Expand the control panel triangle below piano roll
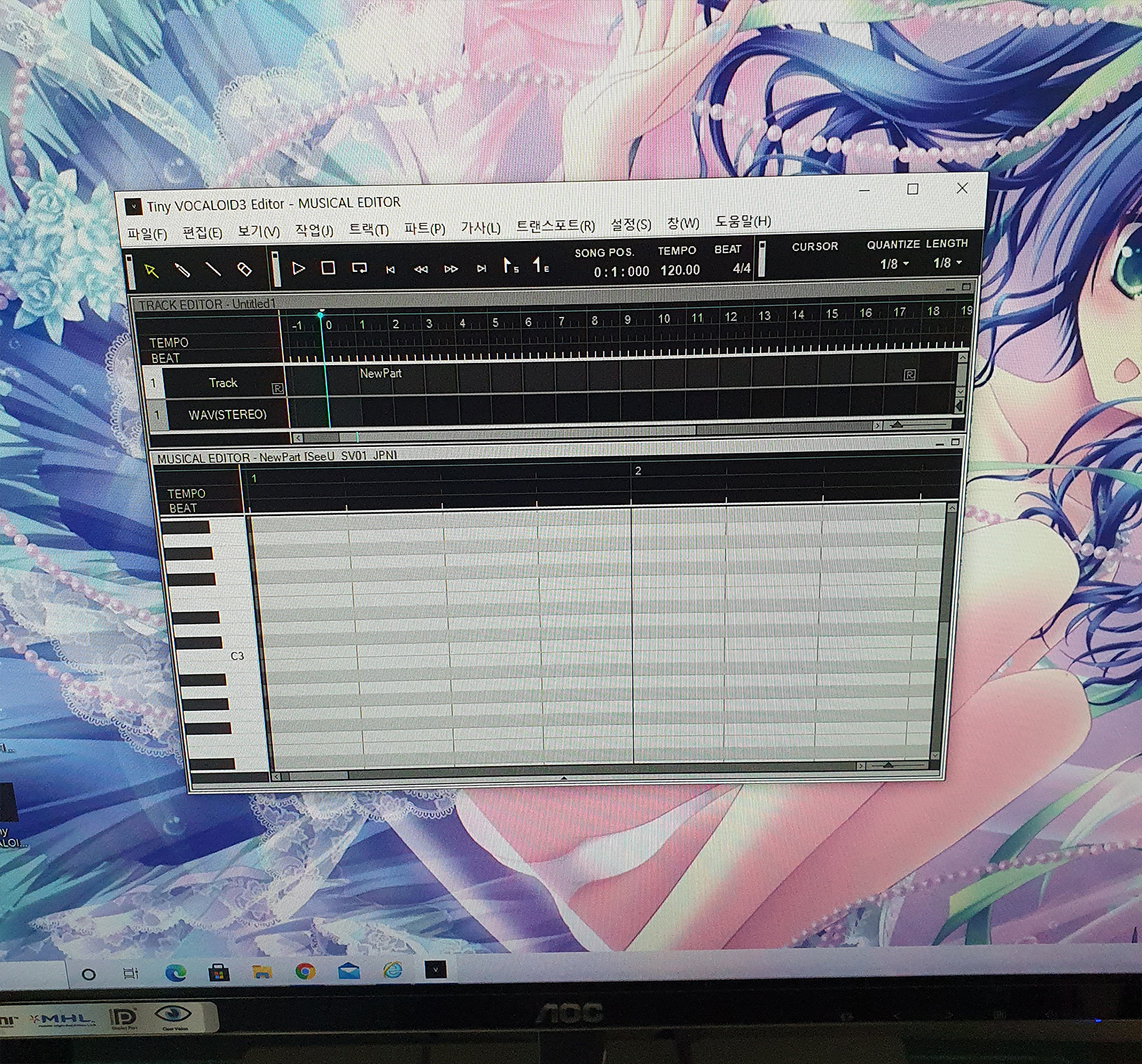Screen dimensions: 1142x1064 pyautogui.click(x=564, y=778)
